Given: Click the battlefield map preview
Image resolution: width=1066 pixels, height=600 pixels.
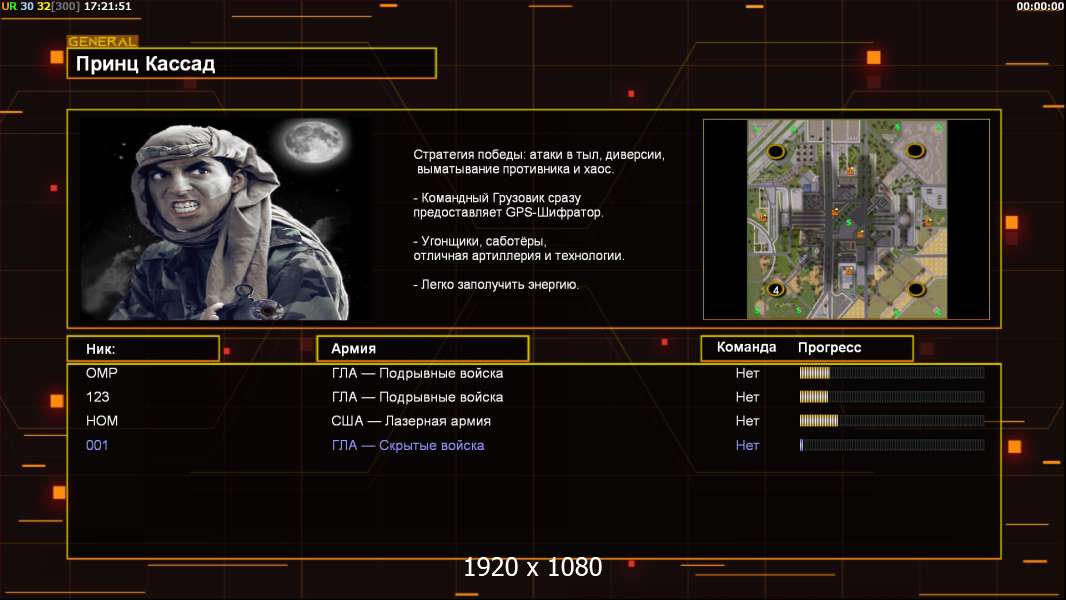Looking at the screenshot, I should [846, 219].
